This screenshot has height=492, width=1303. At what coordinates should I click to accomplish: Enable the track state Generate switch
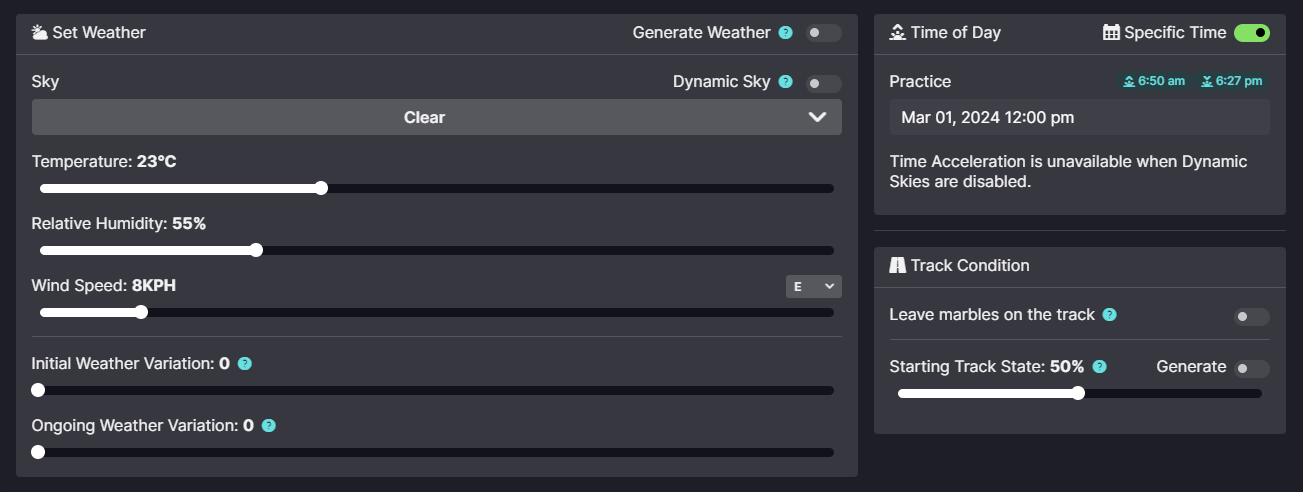[1252, 369]
